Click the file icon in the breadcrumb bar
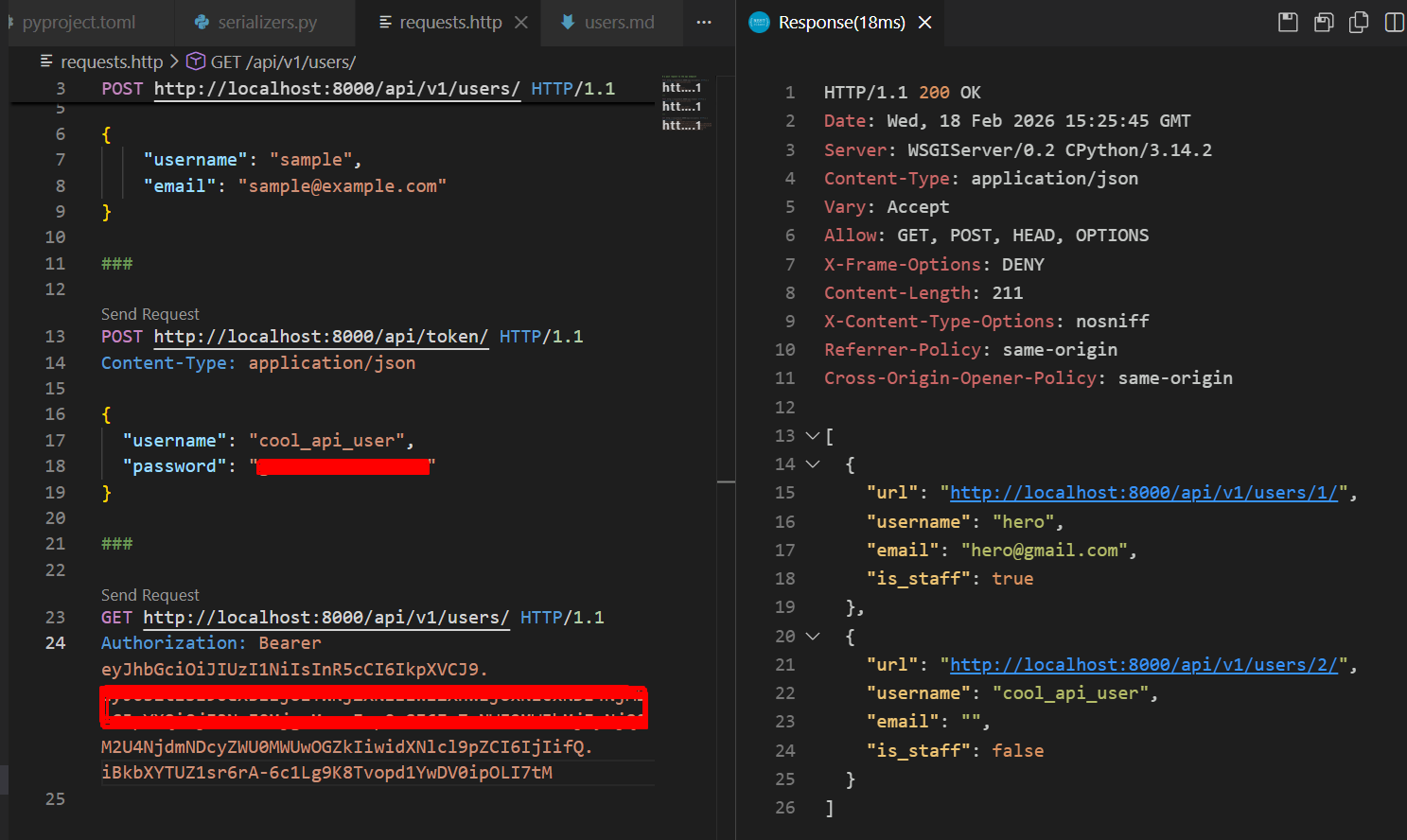This screenshot has height=840, width=1407. [46, 61]
